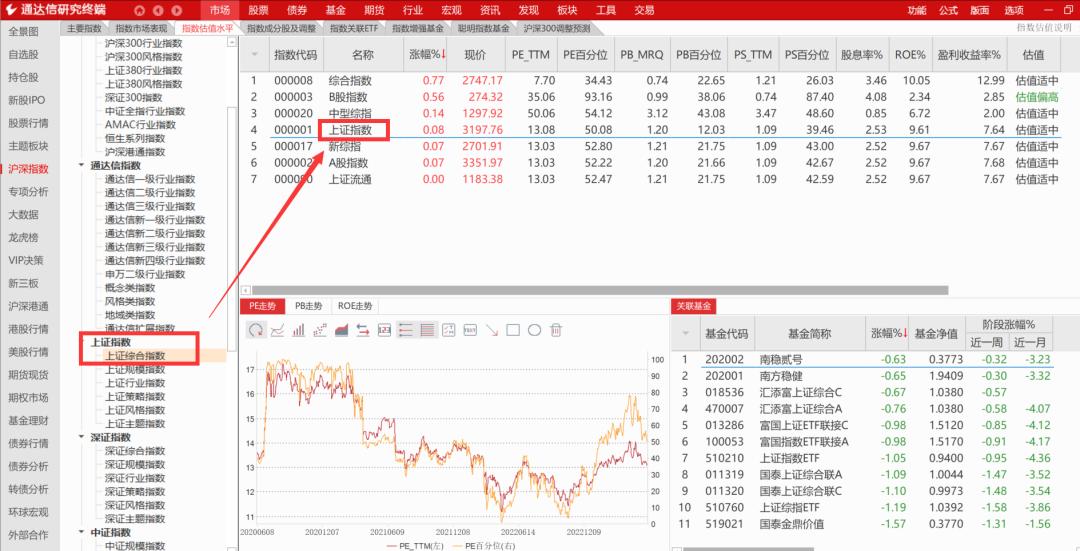Sort index table by 涨幅% column header
1080x551 pixels.
[427, 54]
